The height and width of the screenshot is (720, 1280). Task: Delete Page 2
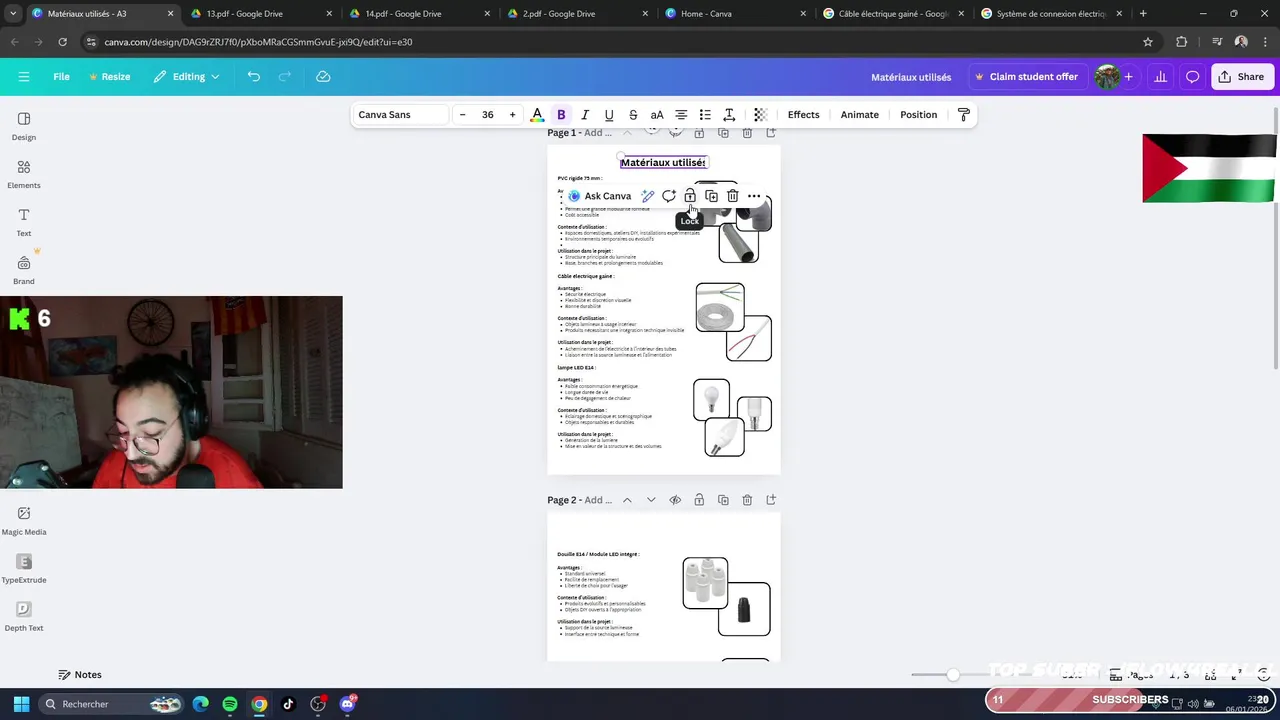click(747, 500)
